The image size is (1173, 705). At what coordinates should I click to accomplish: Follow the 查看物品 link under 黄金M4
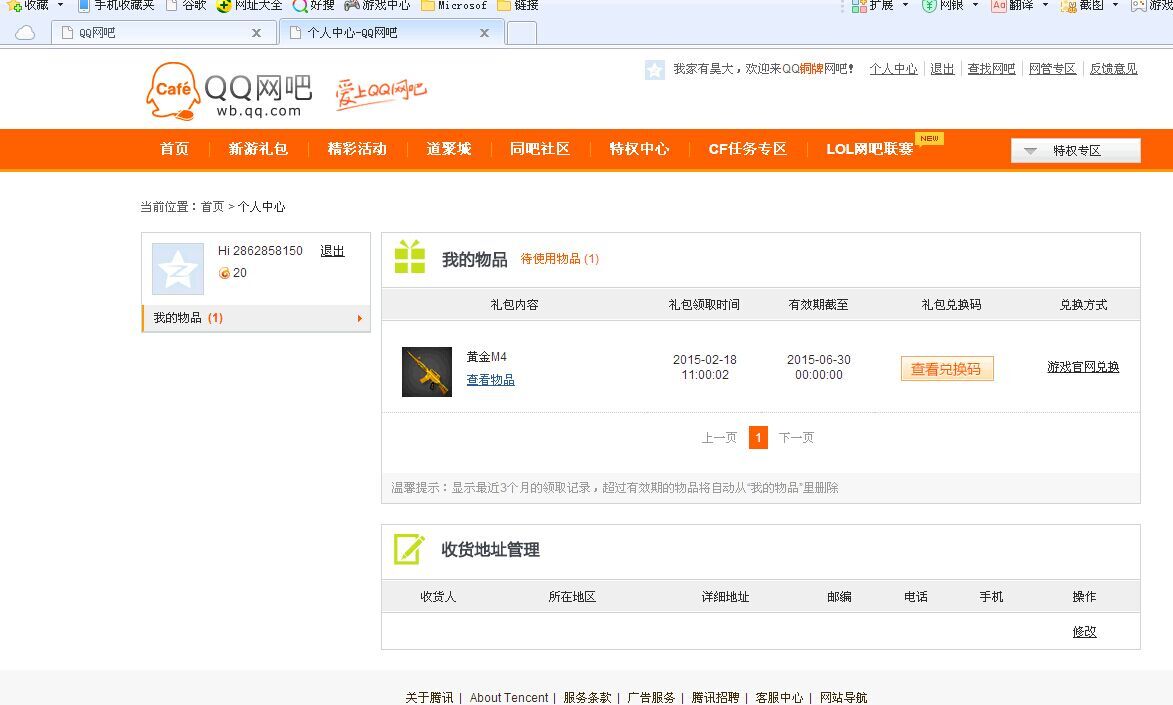point(491,380)
